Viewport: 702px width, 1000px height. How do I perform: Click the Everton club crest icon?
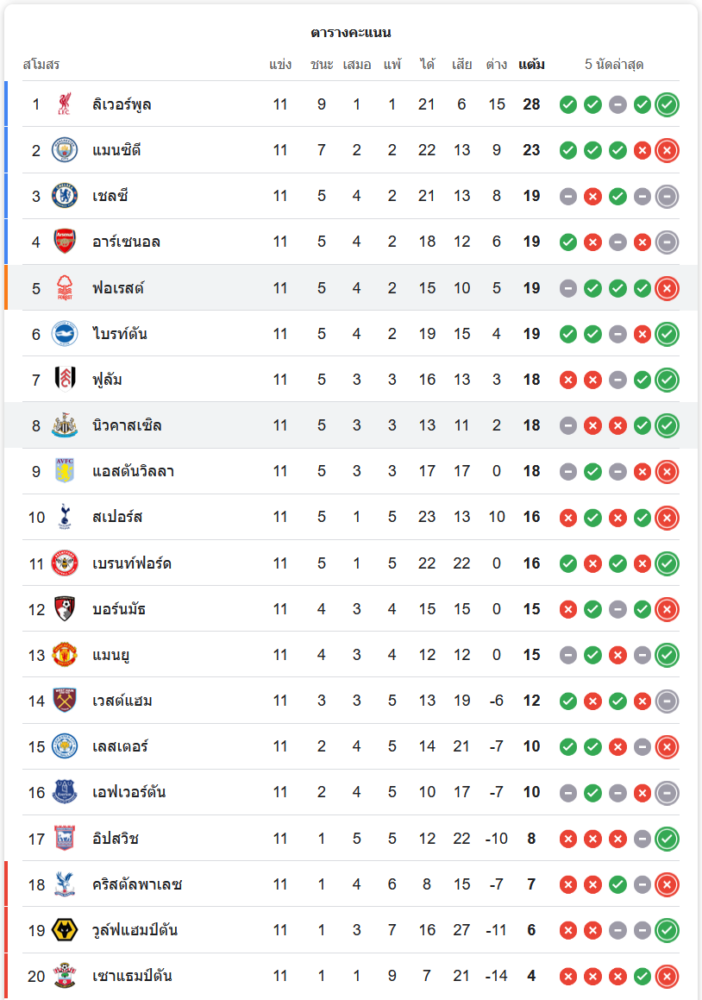pos(65,793)
